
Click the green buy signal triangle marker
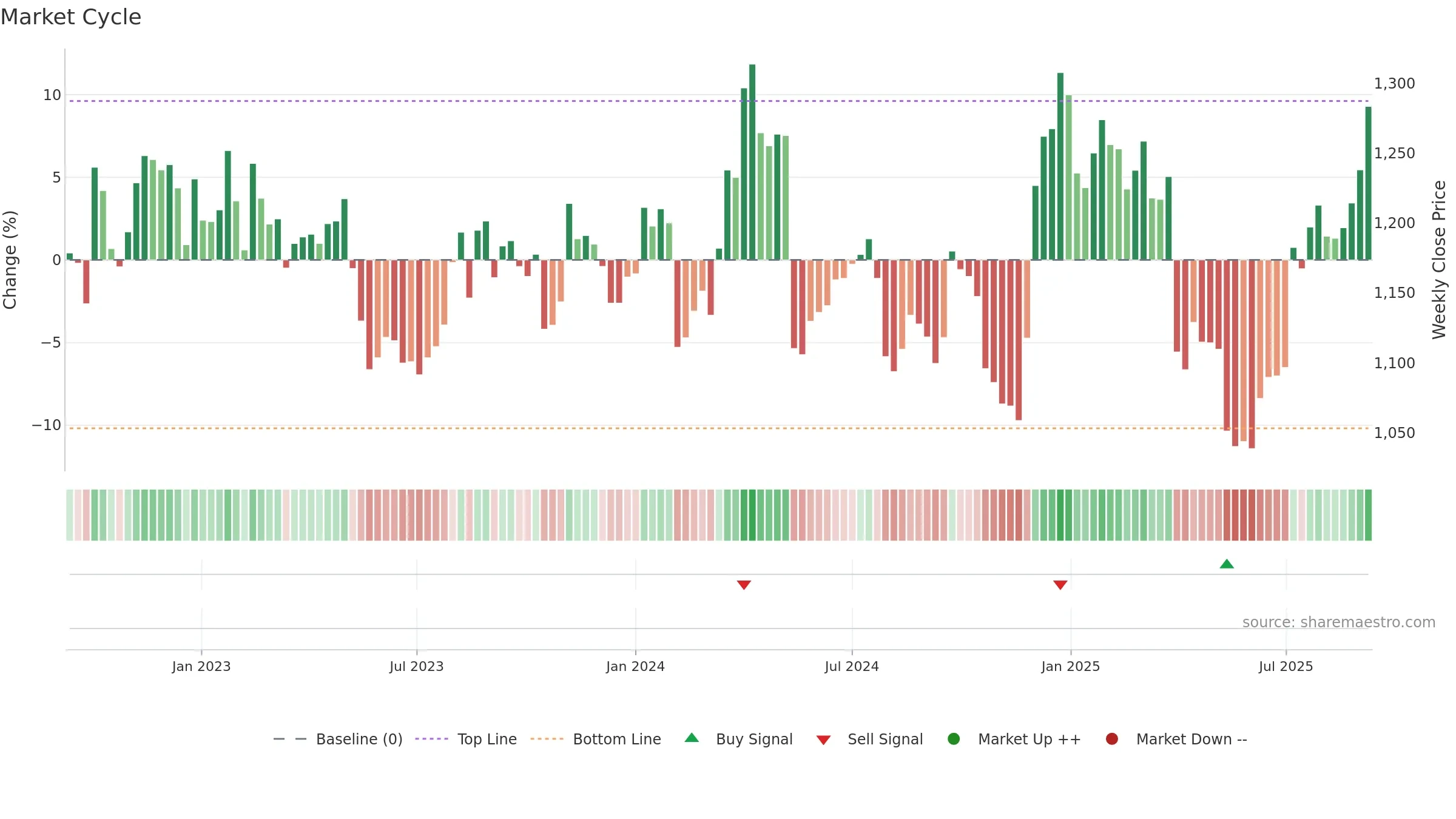[x=1227, y=564]
